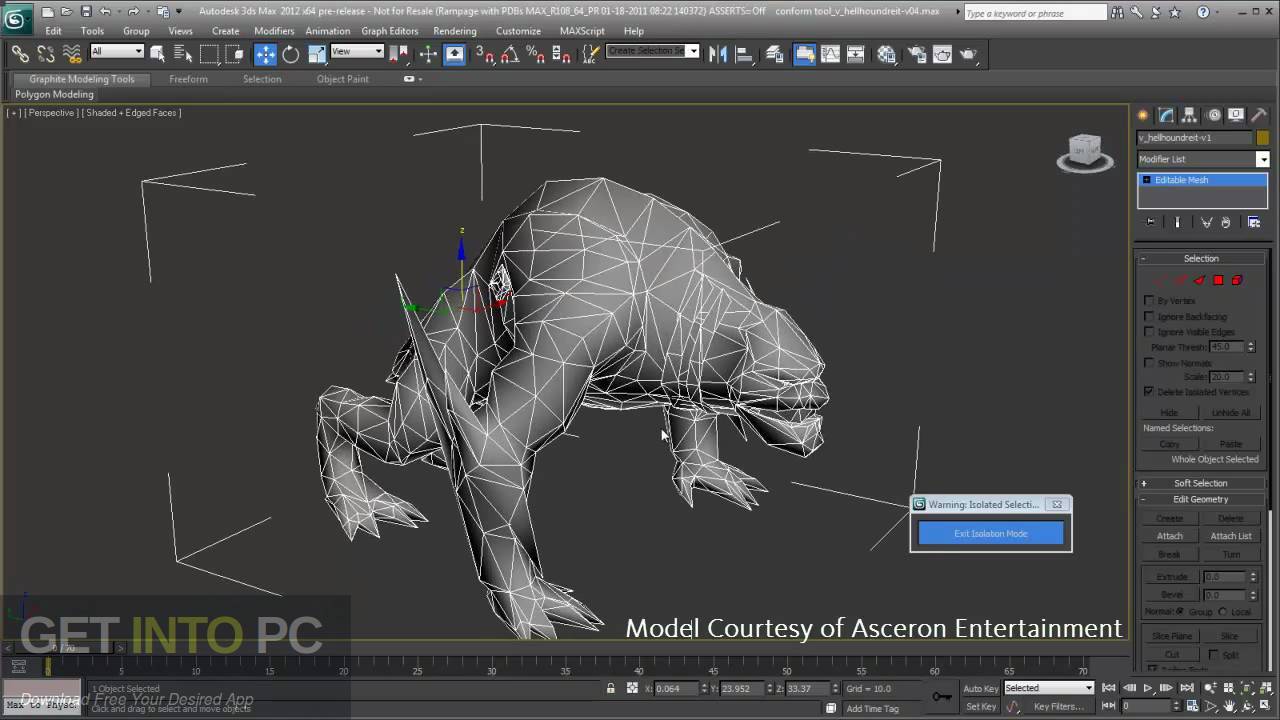Viewport: 1280px width, 720px height.
Task: Switch to the Freeform ribbon tab
Action: pyautogui.click(x=188, y=79)
